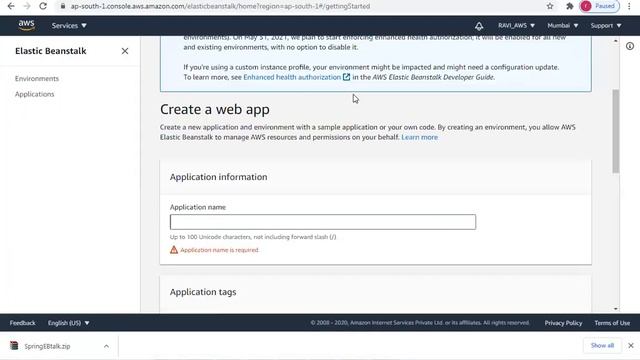This screenshot has height=360, width=640.
Task: Expand SpringEBtalk.zip download options chevron
Action: point(106,346)
